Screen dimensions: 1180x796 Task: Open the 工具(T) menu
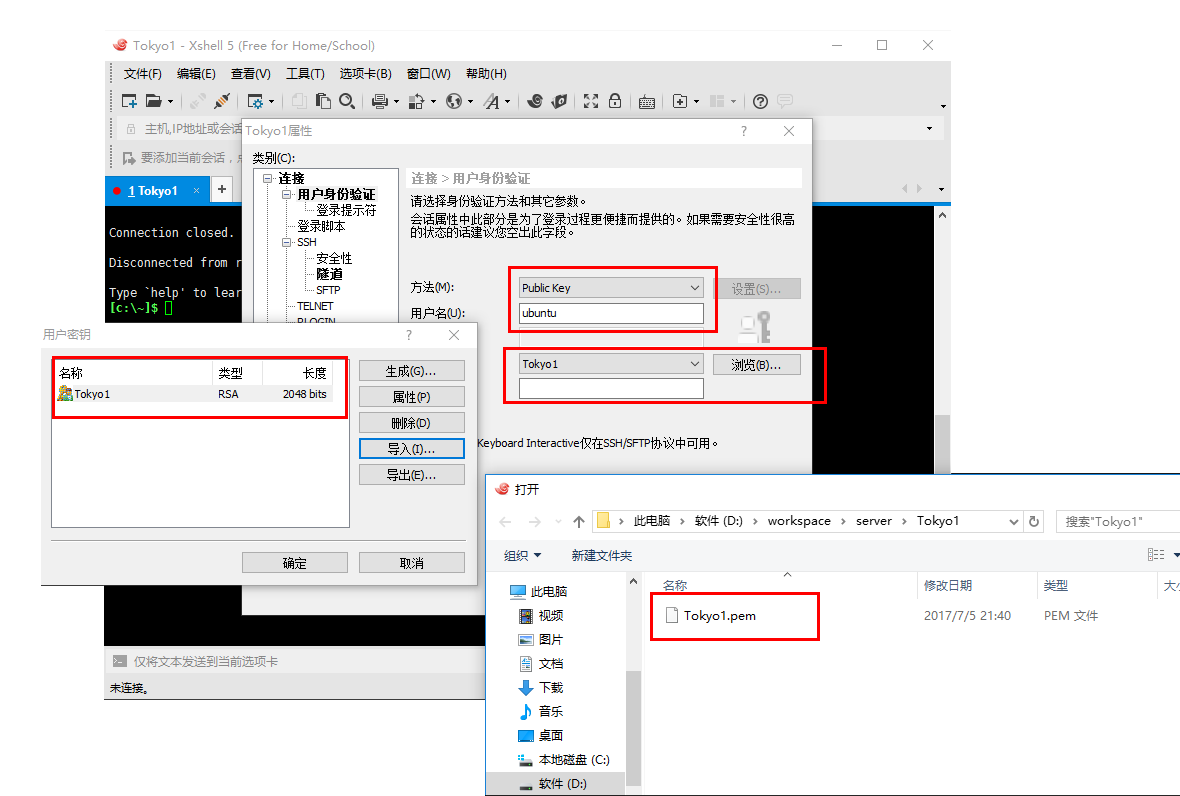click(305, 74)
